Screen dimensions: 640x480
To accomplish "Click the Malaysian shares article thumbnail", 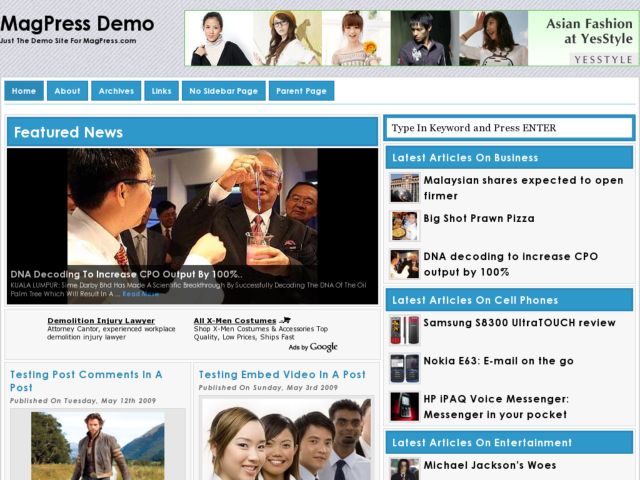I will pos(404,188).
